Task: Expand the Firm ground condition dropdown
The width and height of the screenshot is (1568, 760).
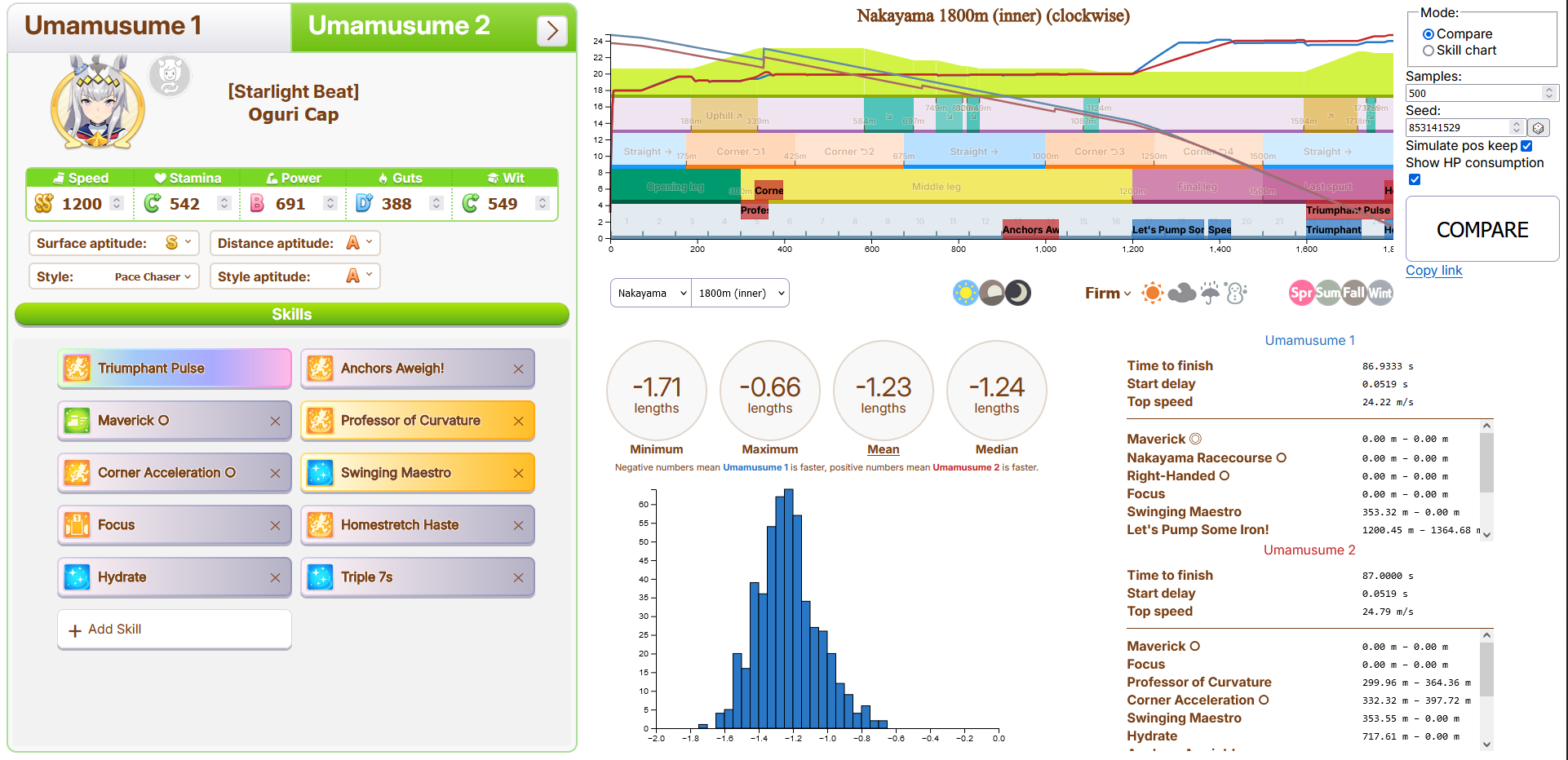Action: [x=1108, y=293]
